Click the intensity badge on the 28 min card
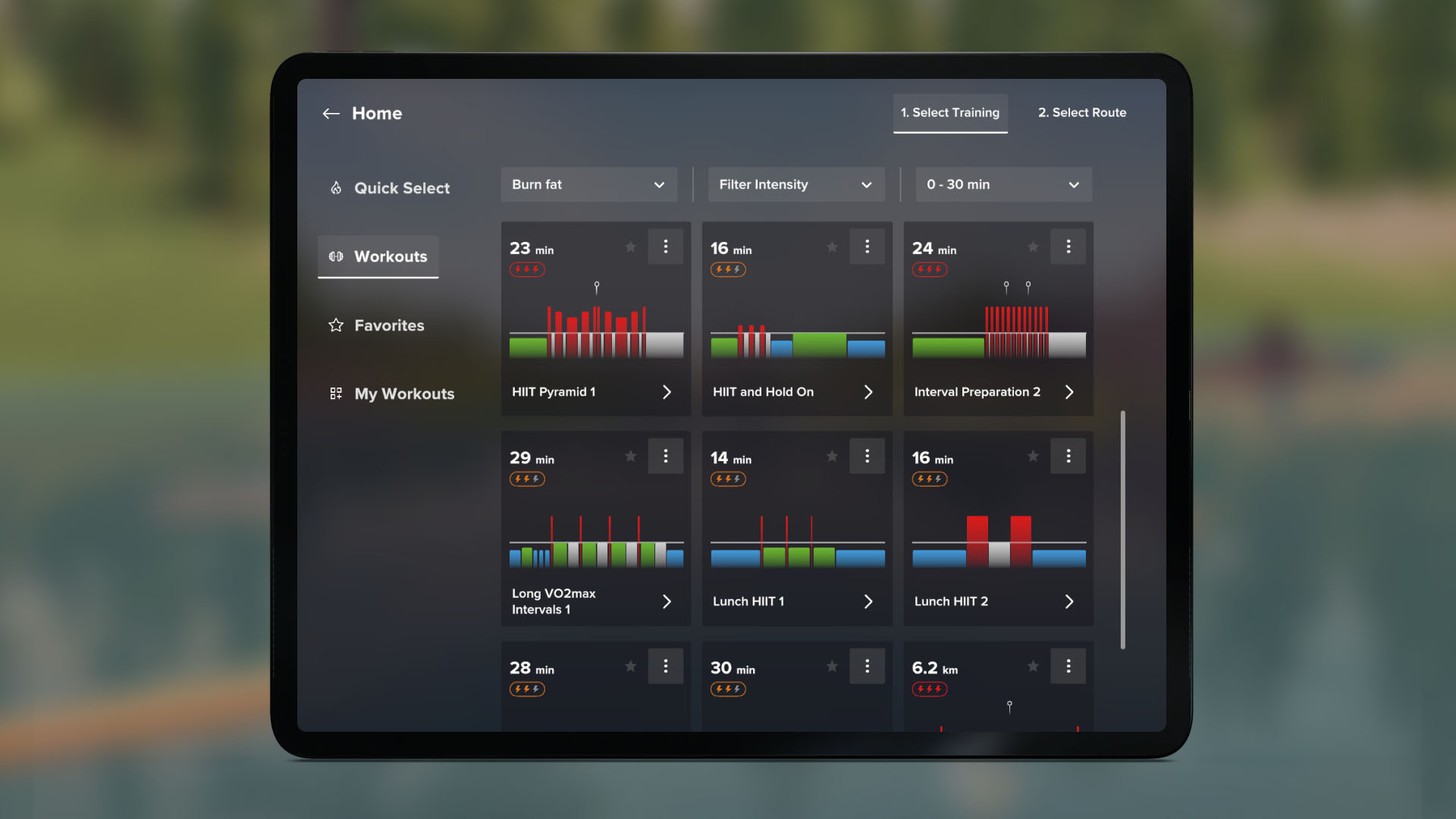The width and height of the screenshot is (1456, 819). [527, 689]
